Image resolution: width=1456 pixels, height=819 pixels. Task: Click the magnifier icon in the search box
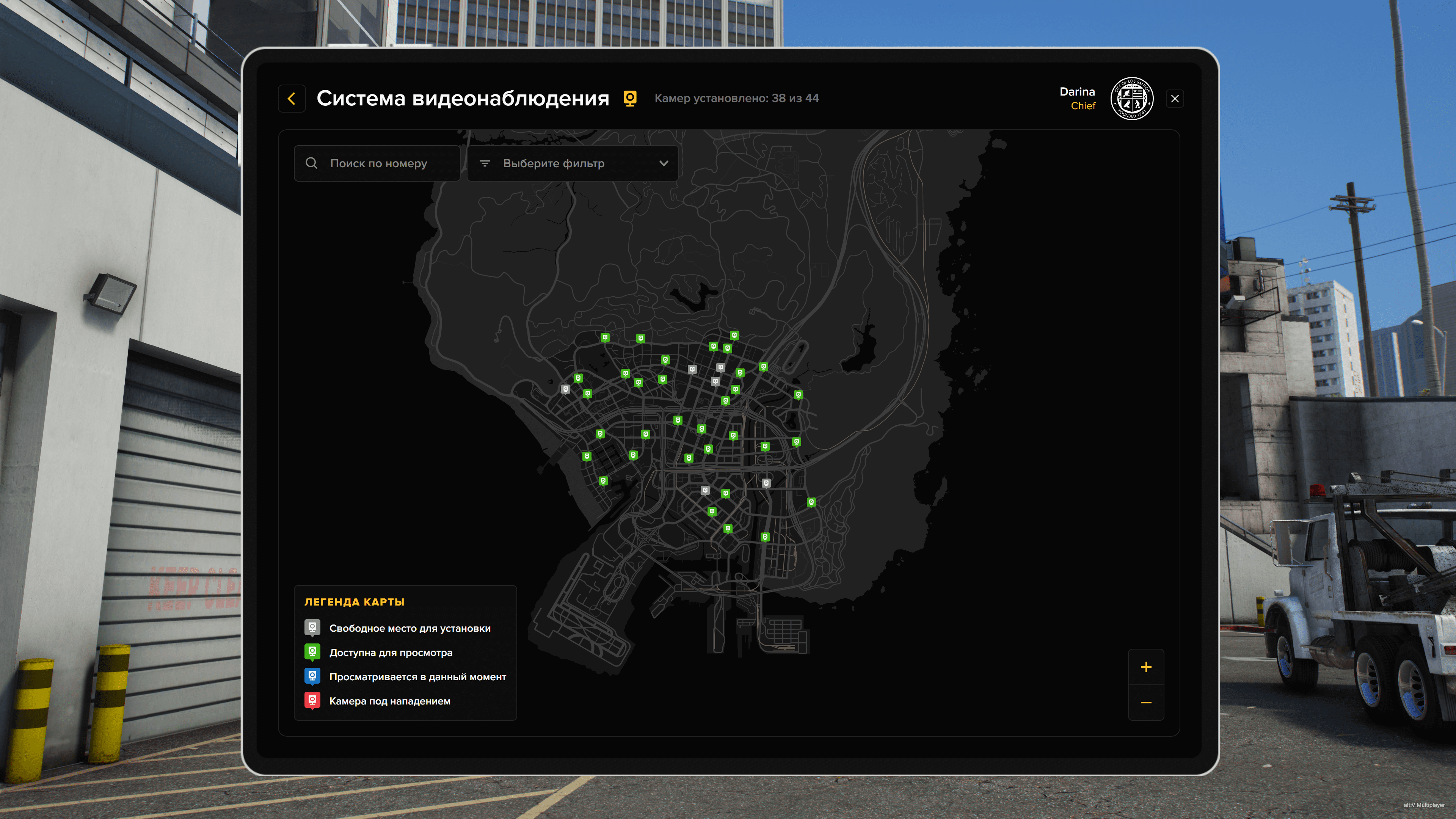311,163
